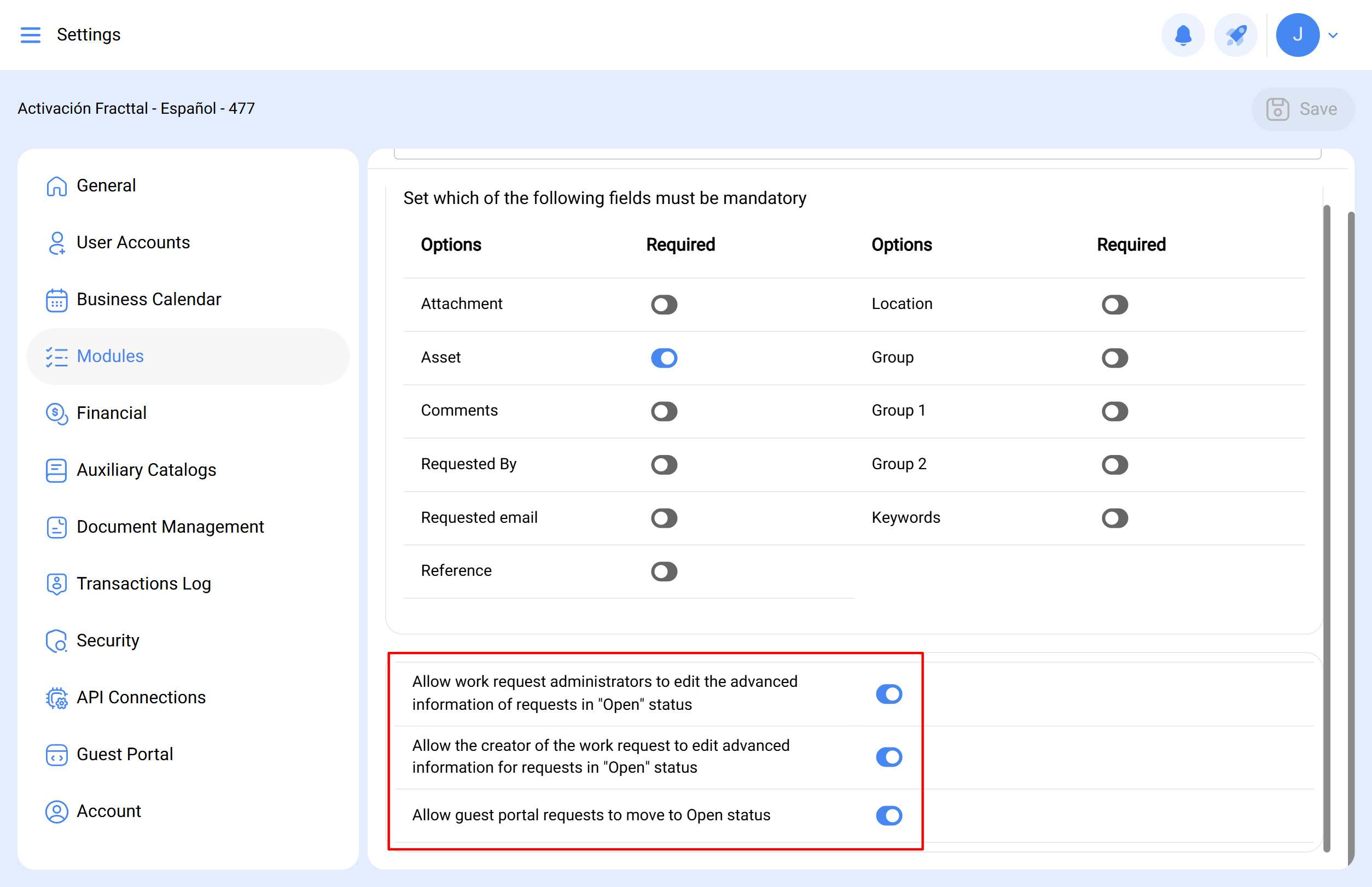This screenshot has width=1372, height=887.
Task: Disable the Asset required toggle
Action: tap(664, 358)
